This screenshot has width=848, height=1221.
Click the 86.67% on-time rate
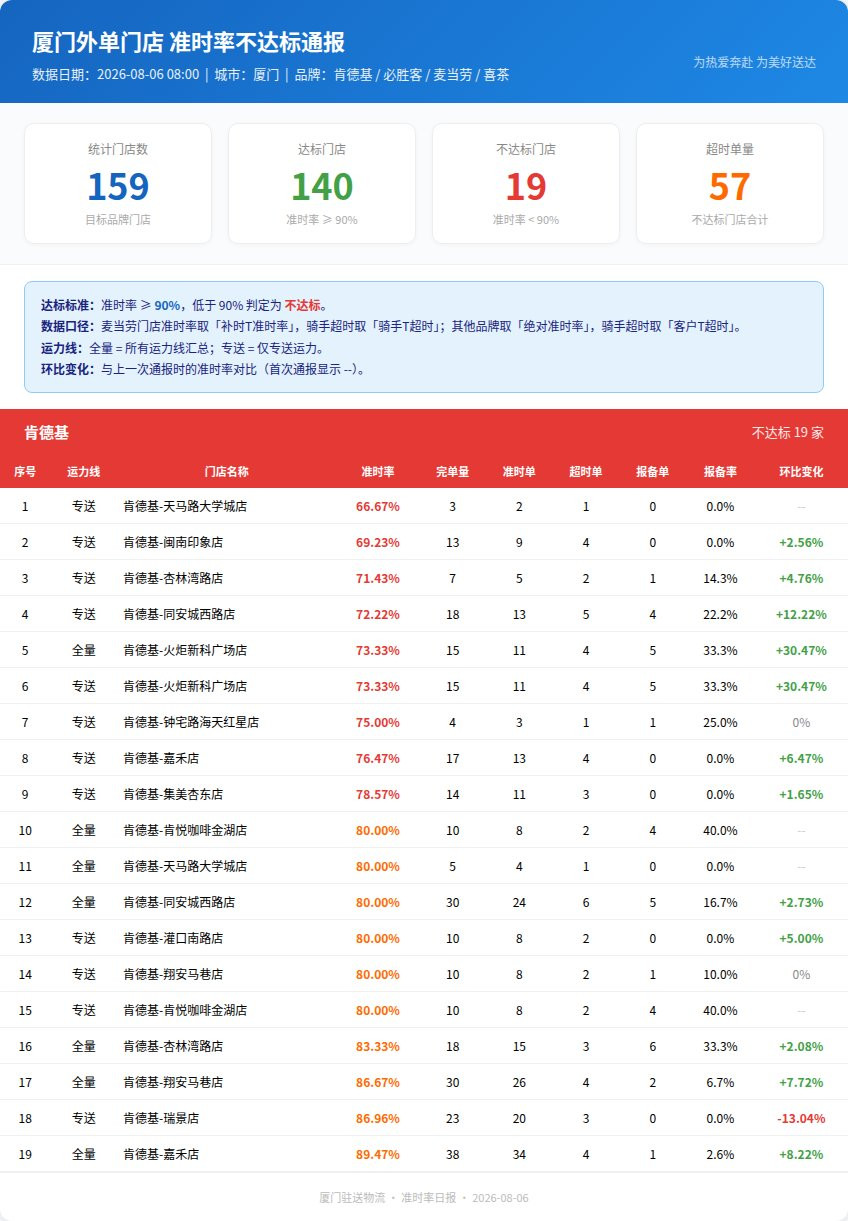378,1082
